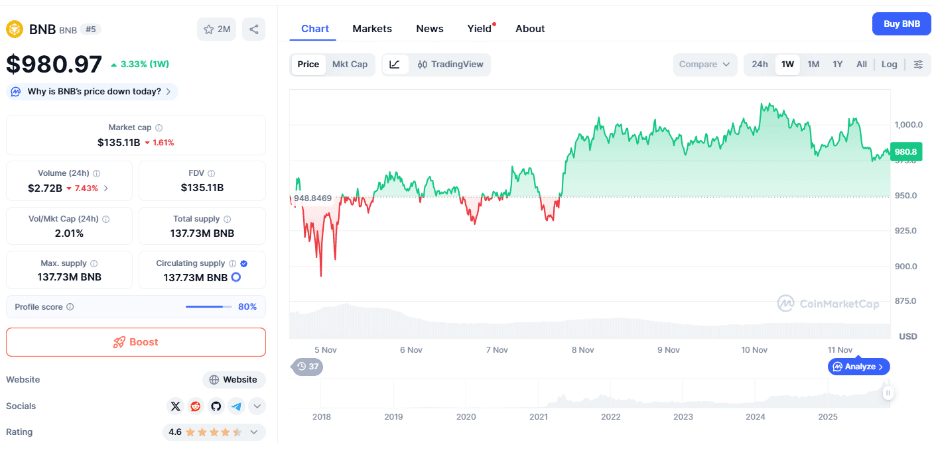Screen dimensions: 937x451
Task: Toggle Log scale on the chart
Action: pyautogui.click(x=889, y=64)
